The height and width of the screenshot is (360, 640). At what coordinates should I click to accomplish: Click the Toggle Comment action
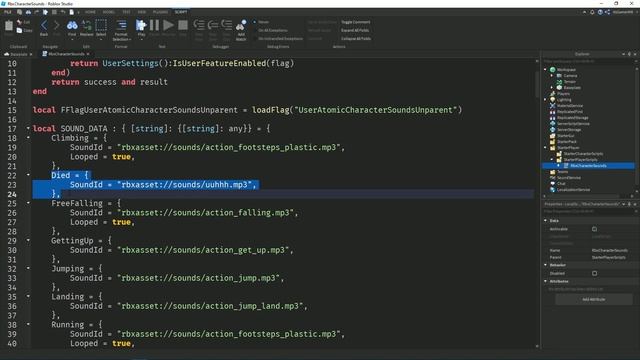click(x=356, y=22)
